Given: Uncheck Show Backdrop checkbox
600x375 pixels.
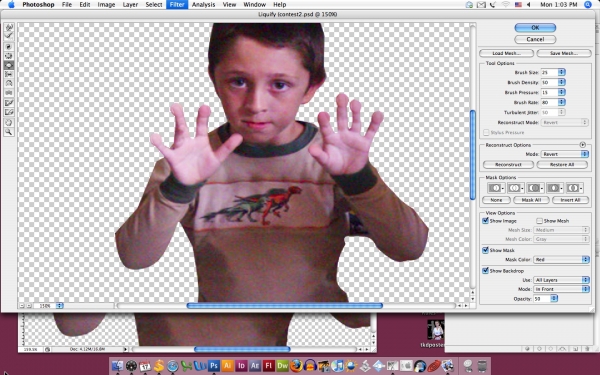Looking at the screenshot, I should tap(486, 271).
